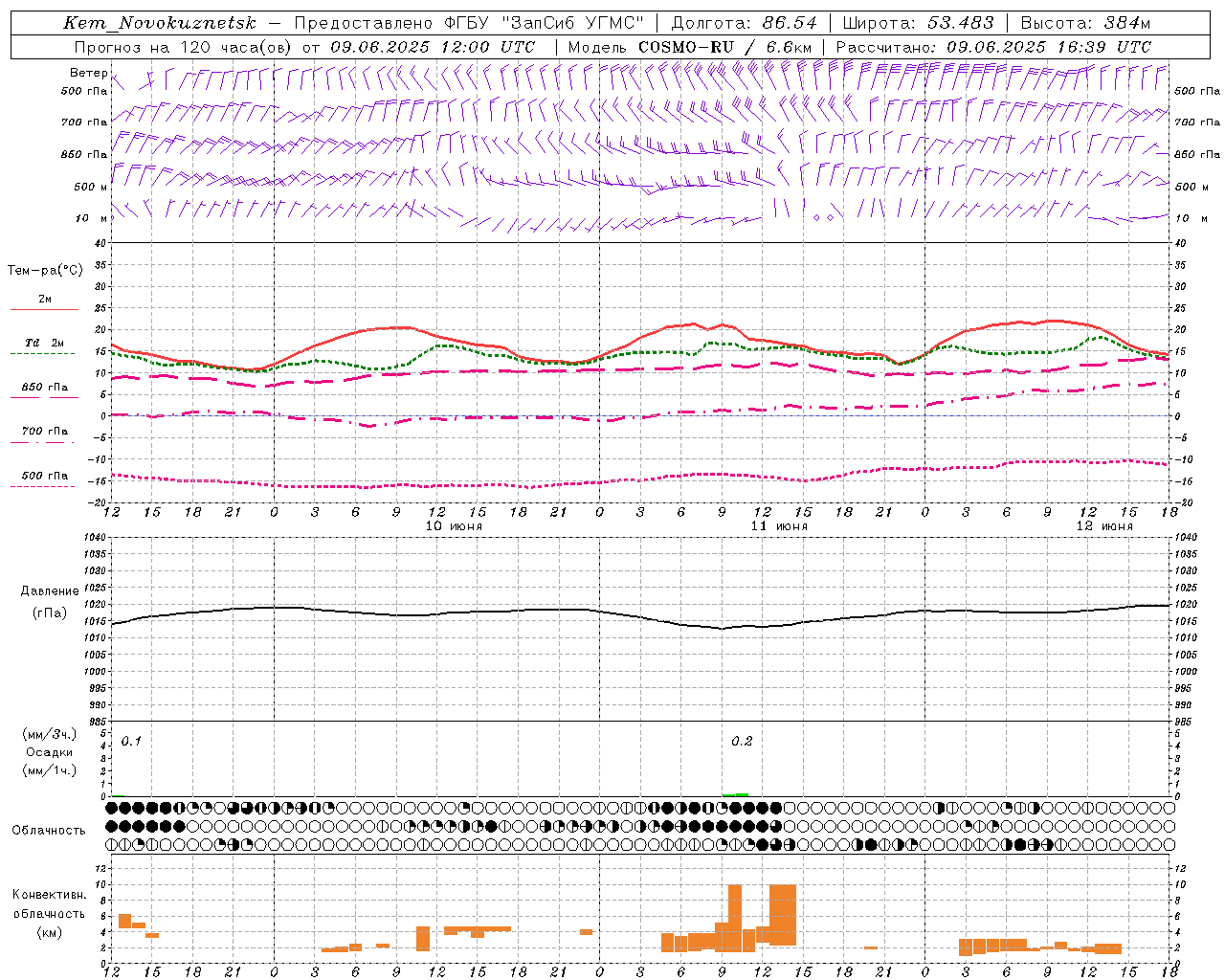Click the '11 июня' date label
The height and width of the screenshot is (980, 1225).
(779, 526)
